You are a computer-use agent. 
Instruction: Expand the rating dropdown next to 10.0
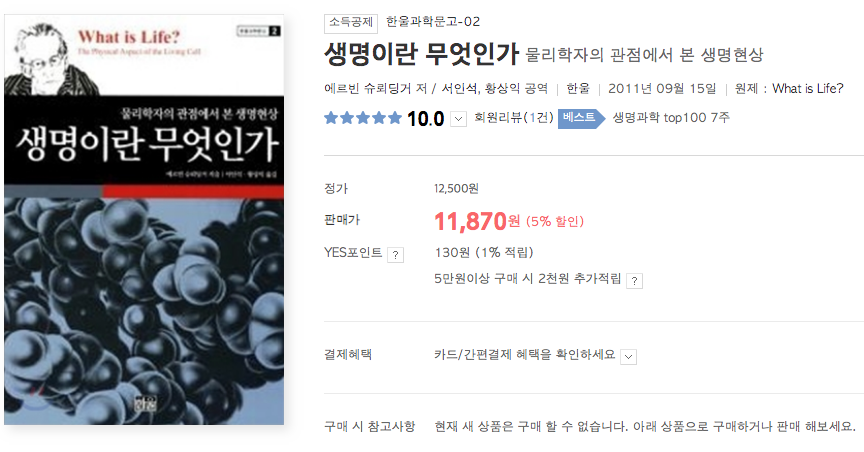[x=458, y=119]
